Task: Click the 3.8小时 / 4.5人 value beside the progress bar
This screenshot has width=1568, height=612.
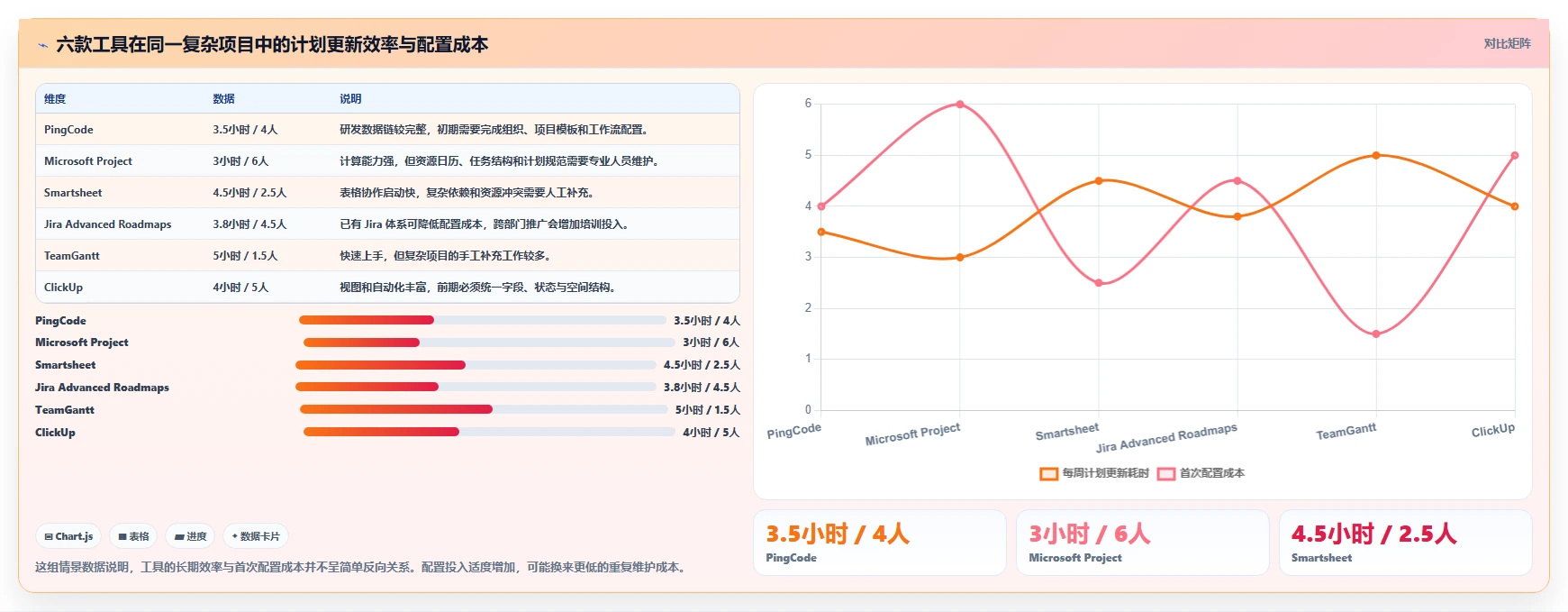Action: tap(702, 388)
